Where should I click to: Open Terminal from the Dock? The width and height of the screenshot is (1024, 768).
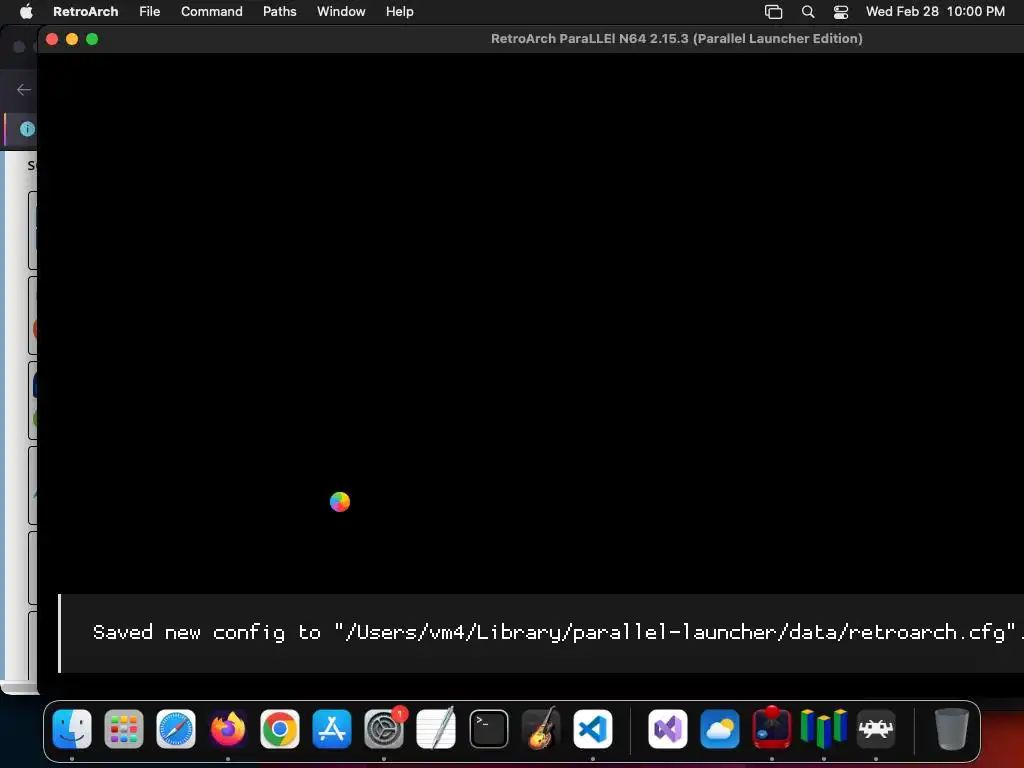point(488,728)
